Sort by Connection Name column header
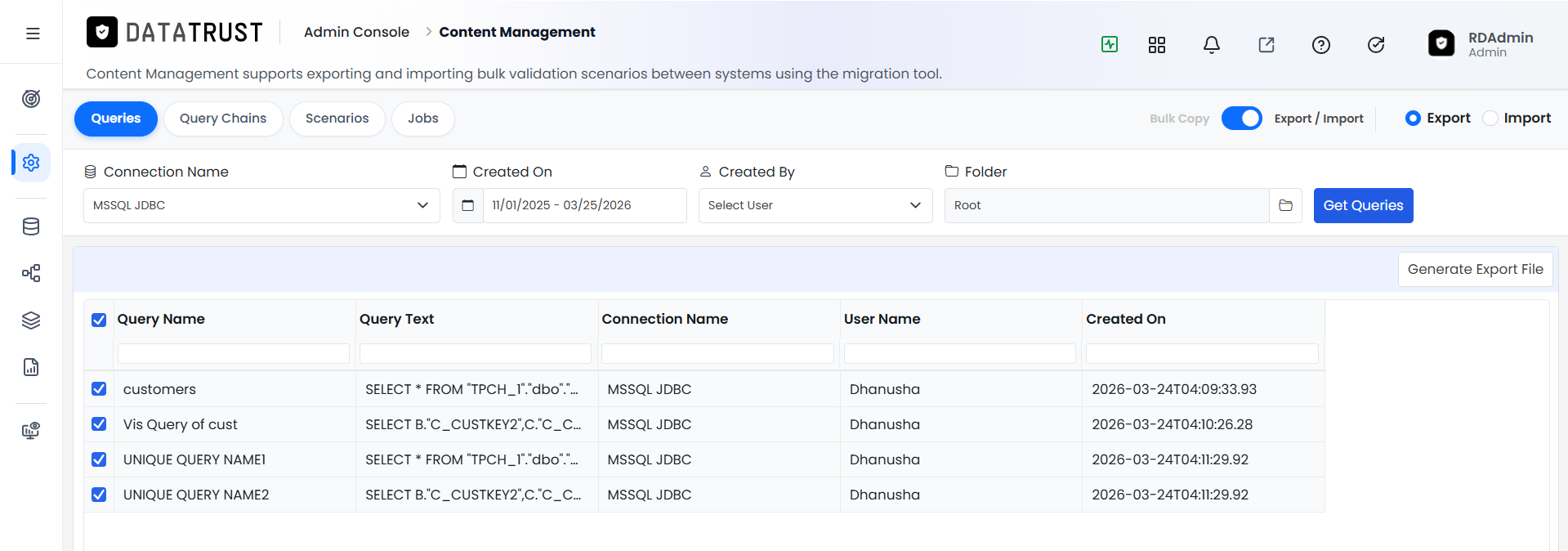The height and width of the screenshot is (551, 1568). click(x=664, y=319)
